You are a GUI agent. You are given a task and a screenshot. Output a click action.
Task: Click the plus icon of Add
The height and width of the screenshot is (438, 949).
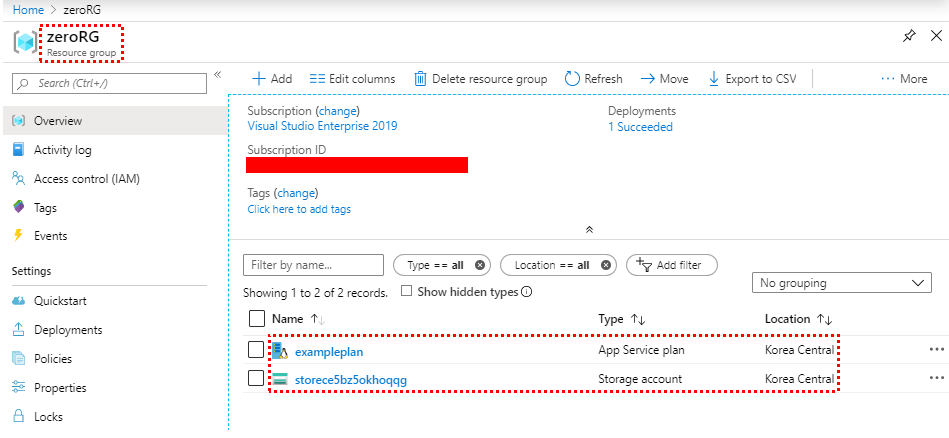point(258,79)
